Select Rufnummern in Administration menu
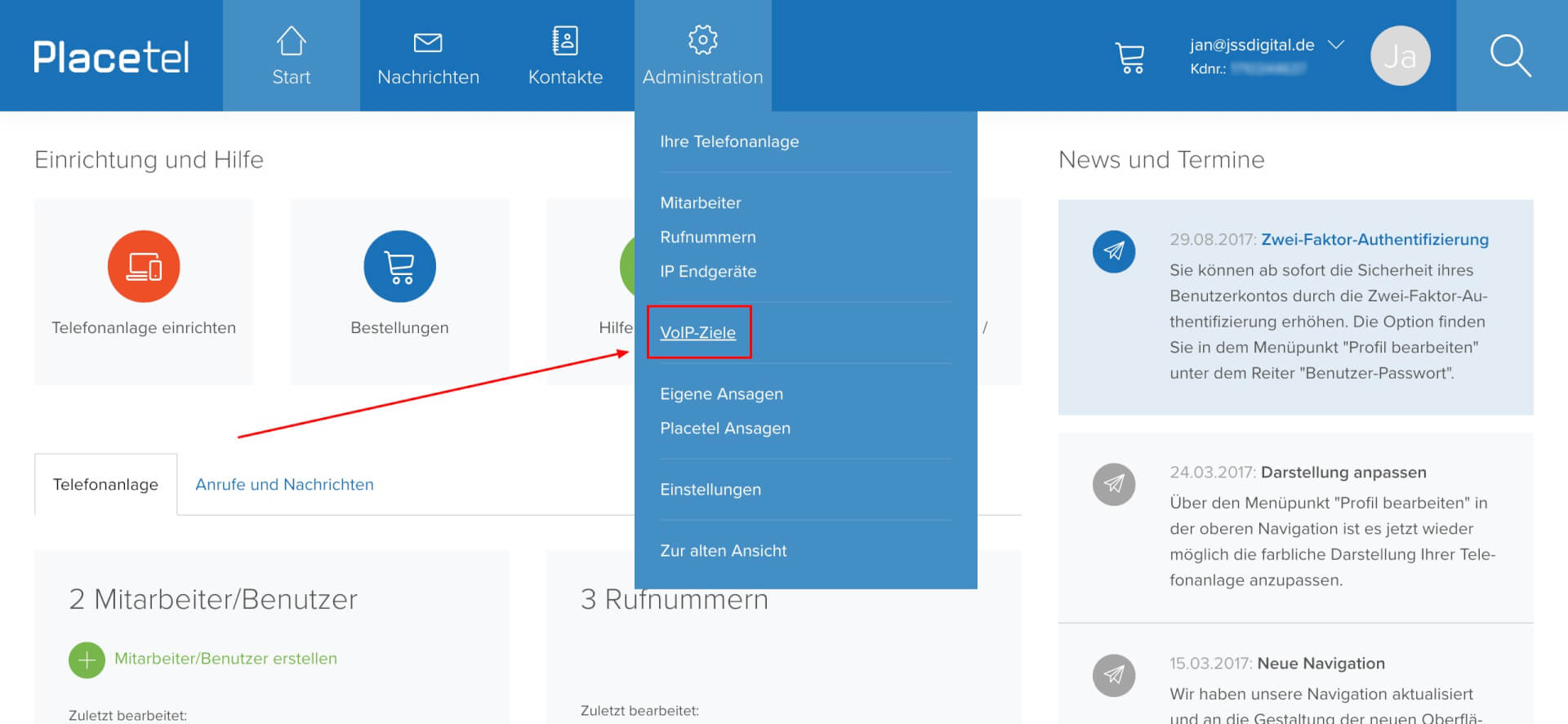The width and height of the screenshot is (1568, 724). coord(708,237)
